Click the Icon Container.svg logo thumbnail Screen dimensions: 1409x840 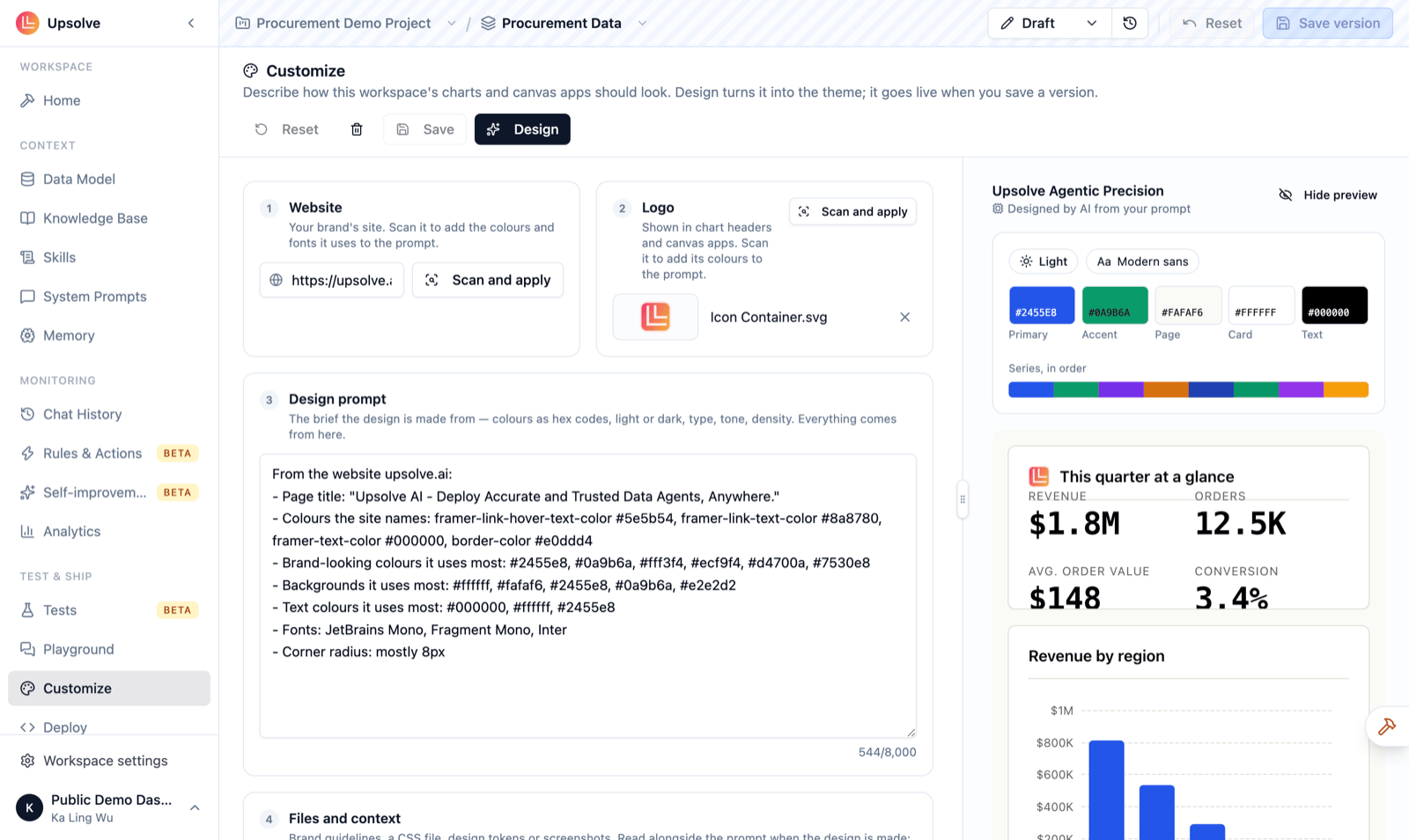pos(655,317)
